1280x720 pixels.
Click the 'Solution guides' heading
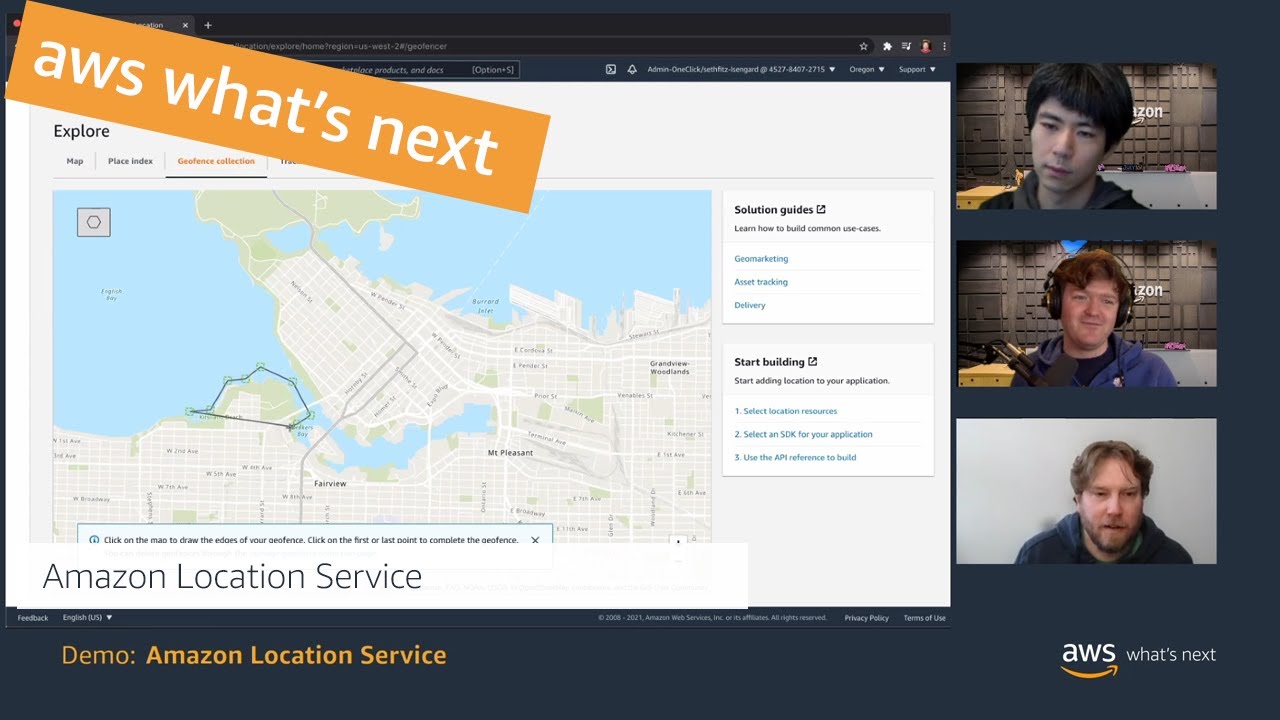[x=773, y=210]
